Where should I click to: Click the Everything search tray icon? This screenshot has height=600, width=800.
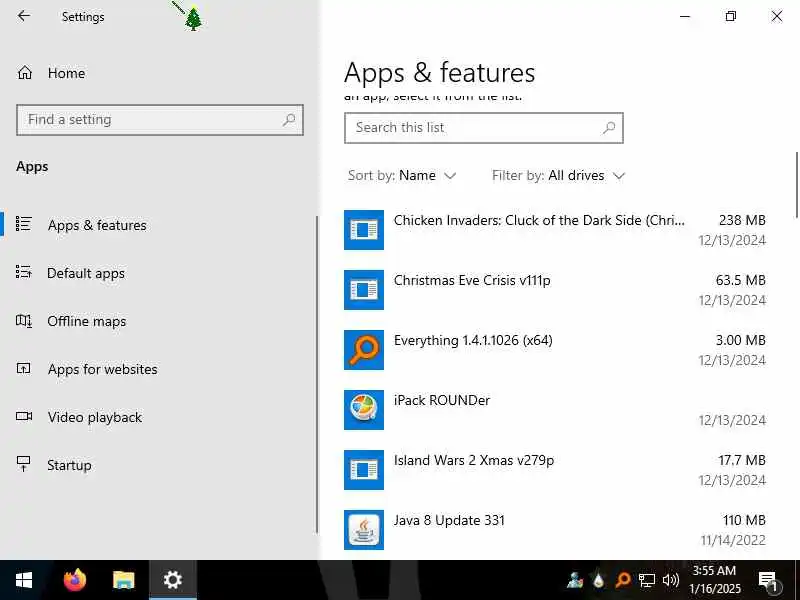pos(622,580)
